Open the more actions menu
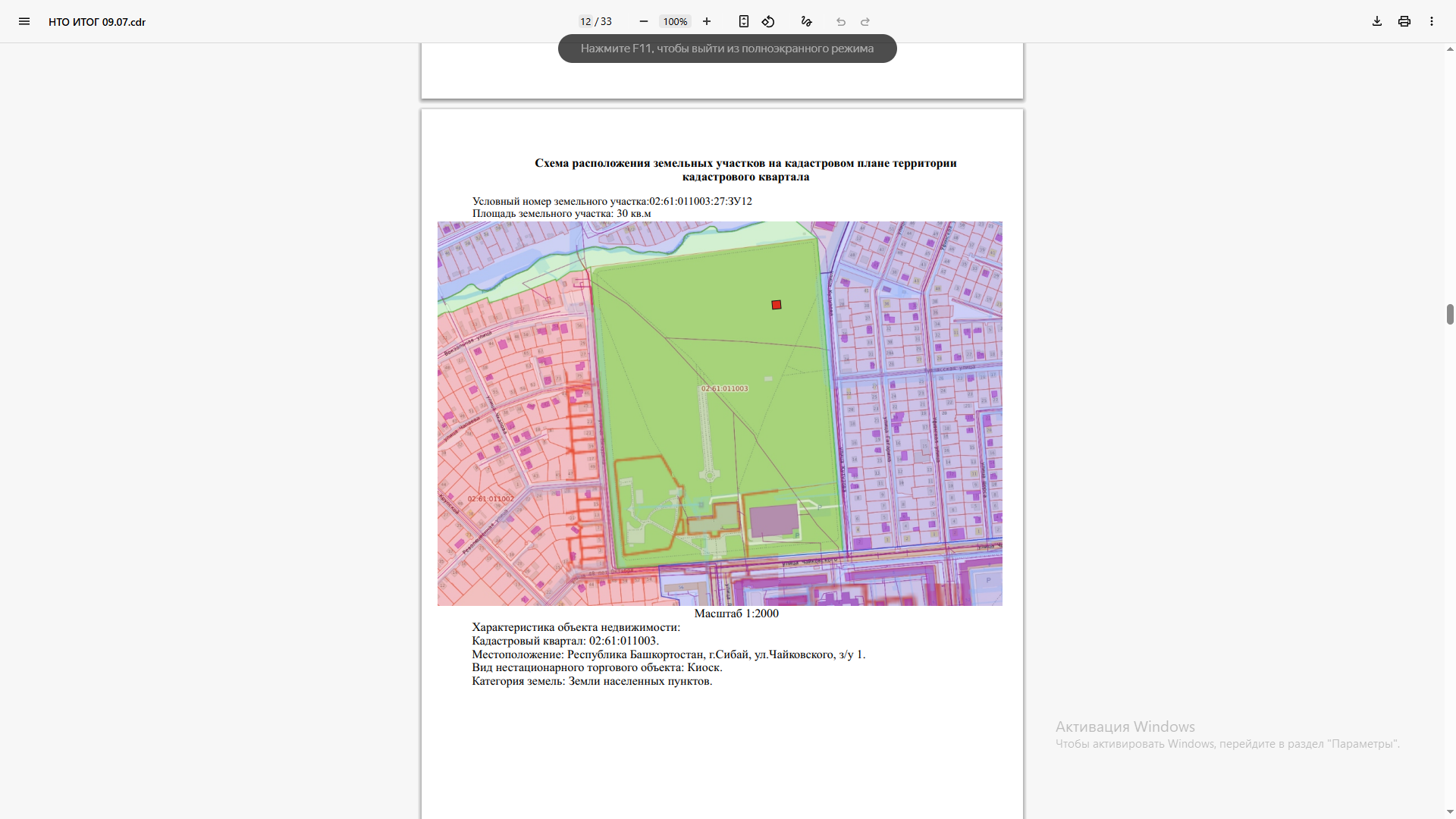Screen dimensions: 1456x819 (1432, 21)
